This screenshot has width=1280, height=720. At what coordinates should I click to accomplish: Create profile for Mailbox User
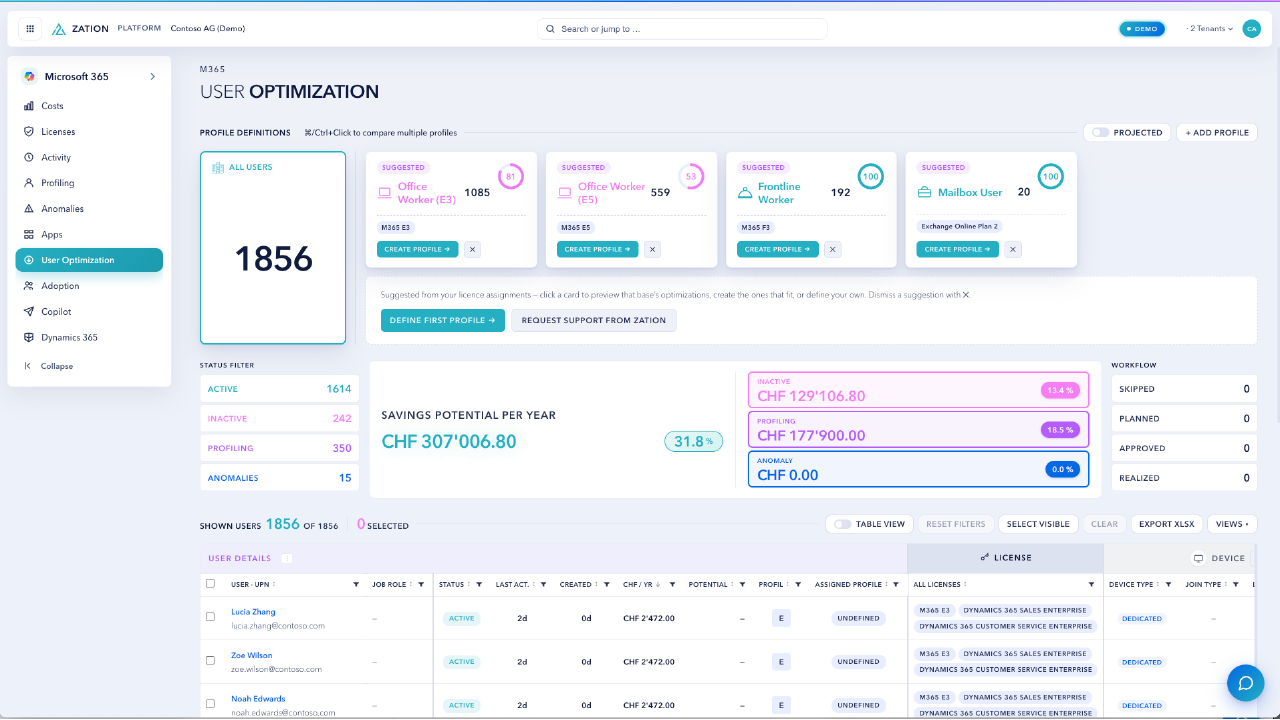[x=958, y=249]
